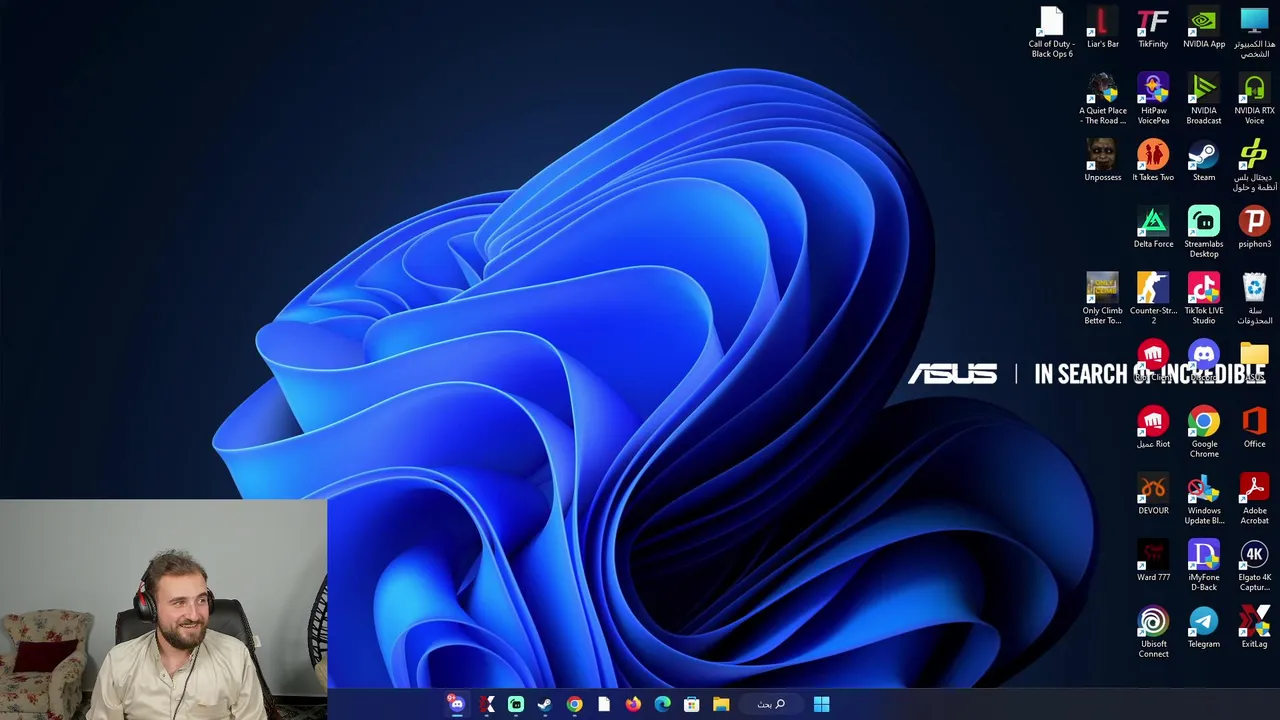Click the webcam overlay video
Viewport: 1280px width, 720px height.
click(x=163, y=609)
